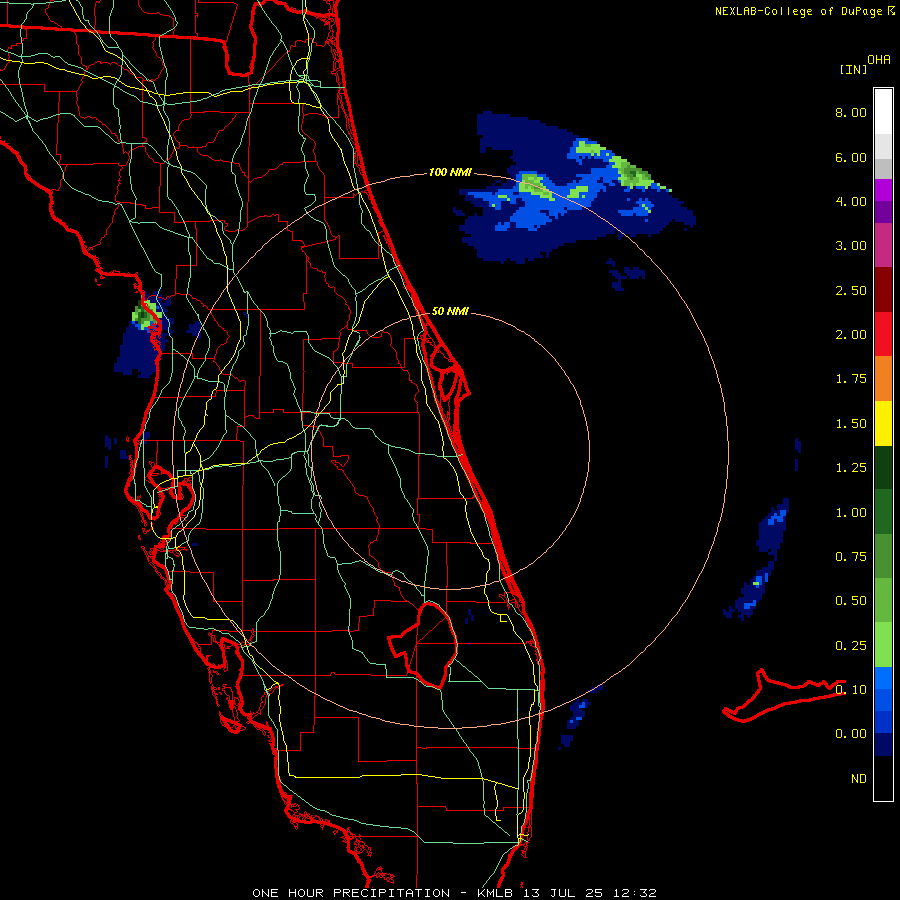Screen dimensions: 900x900
Task: Click the 50 NMI range ring label
Action: coord(450,311)
